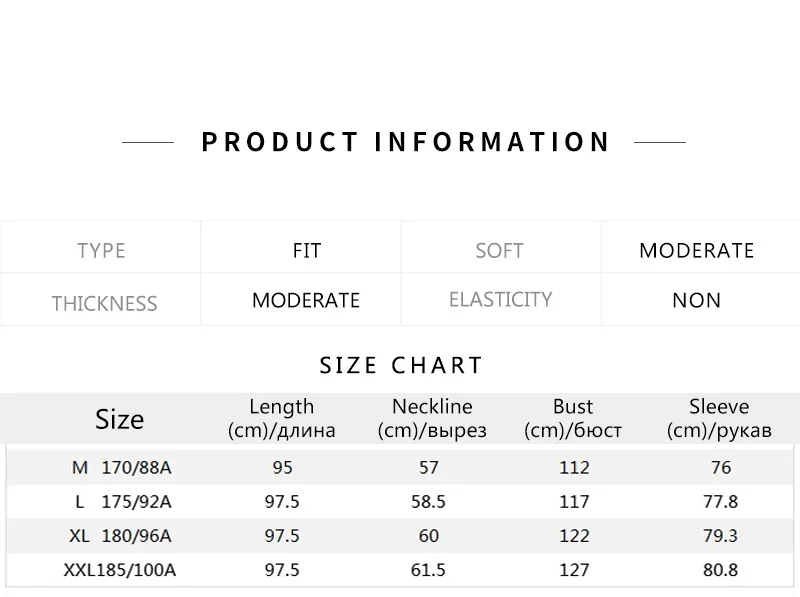Click the L 175/92A size row label

tap(123, 502)
